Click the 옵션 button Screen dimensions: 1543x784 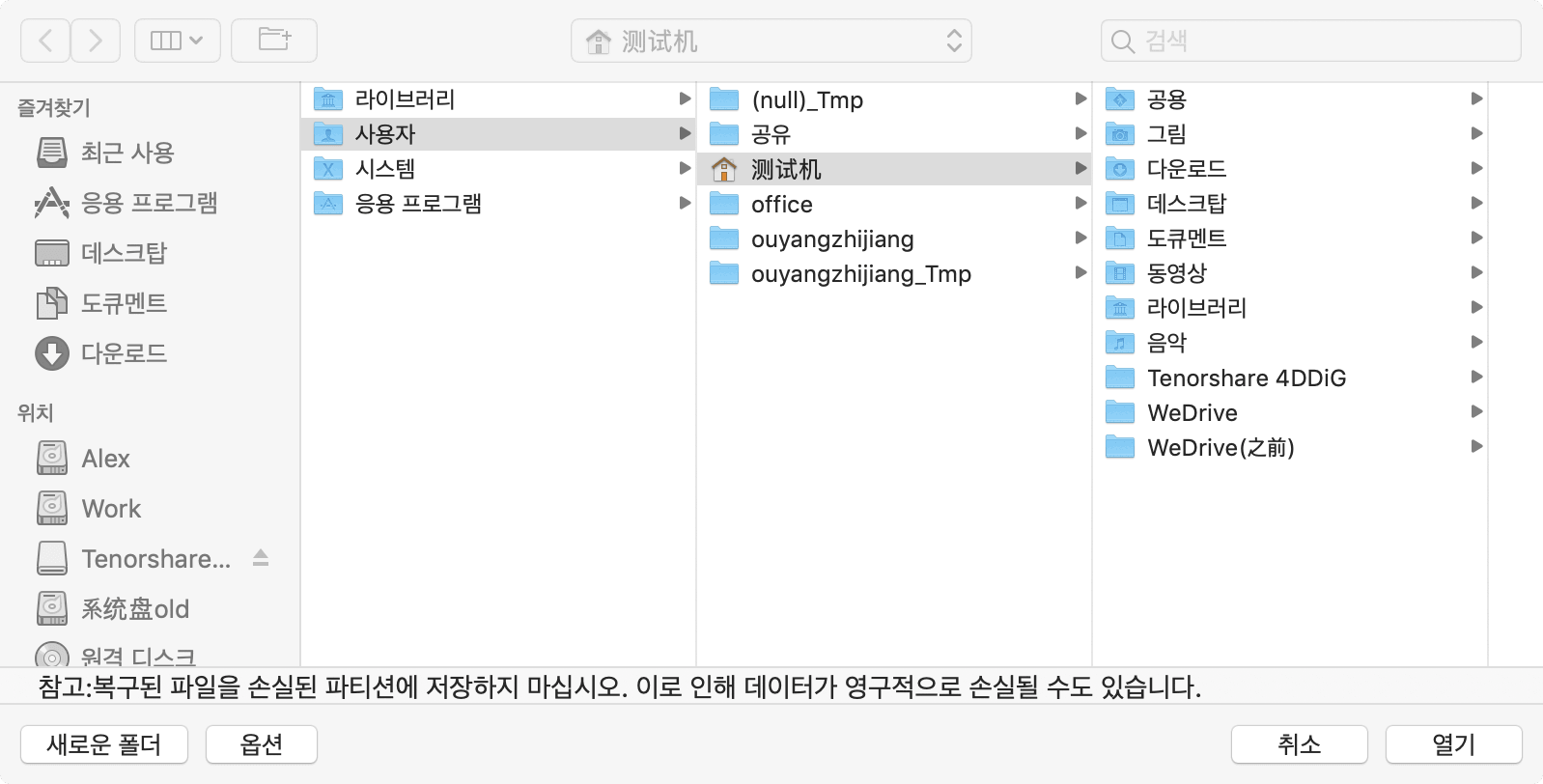[262, 744]
